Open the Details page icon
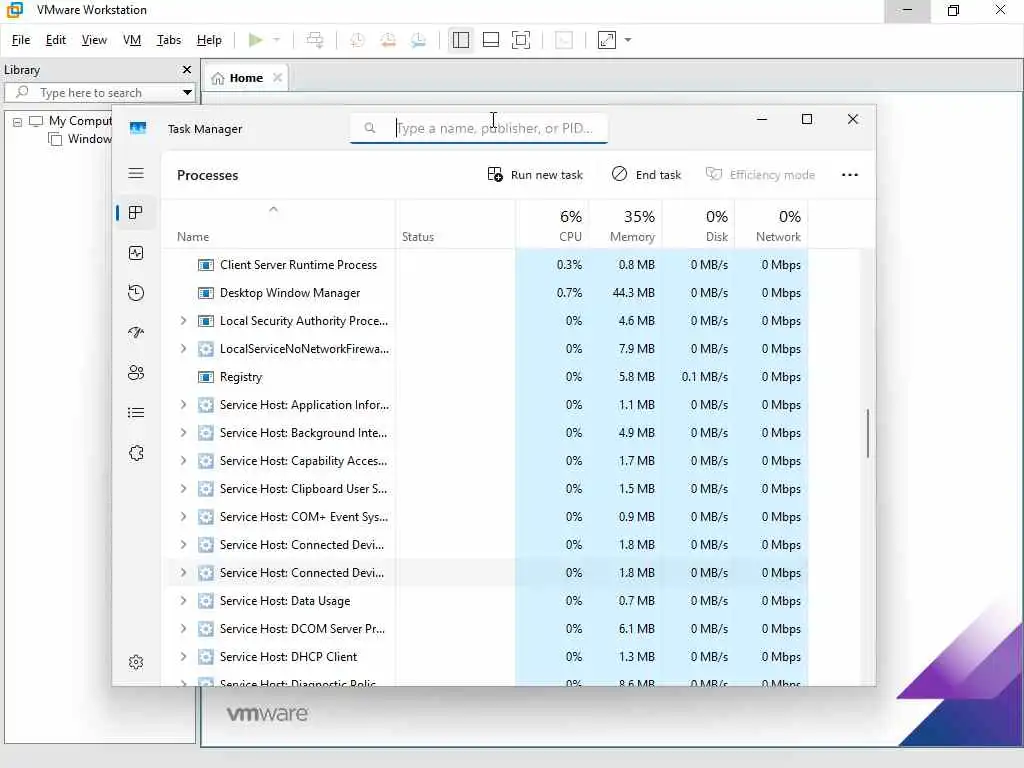The height and width of the screenshot is (768, 1024). point(136,413)
